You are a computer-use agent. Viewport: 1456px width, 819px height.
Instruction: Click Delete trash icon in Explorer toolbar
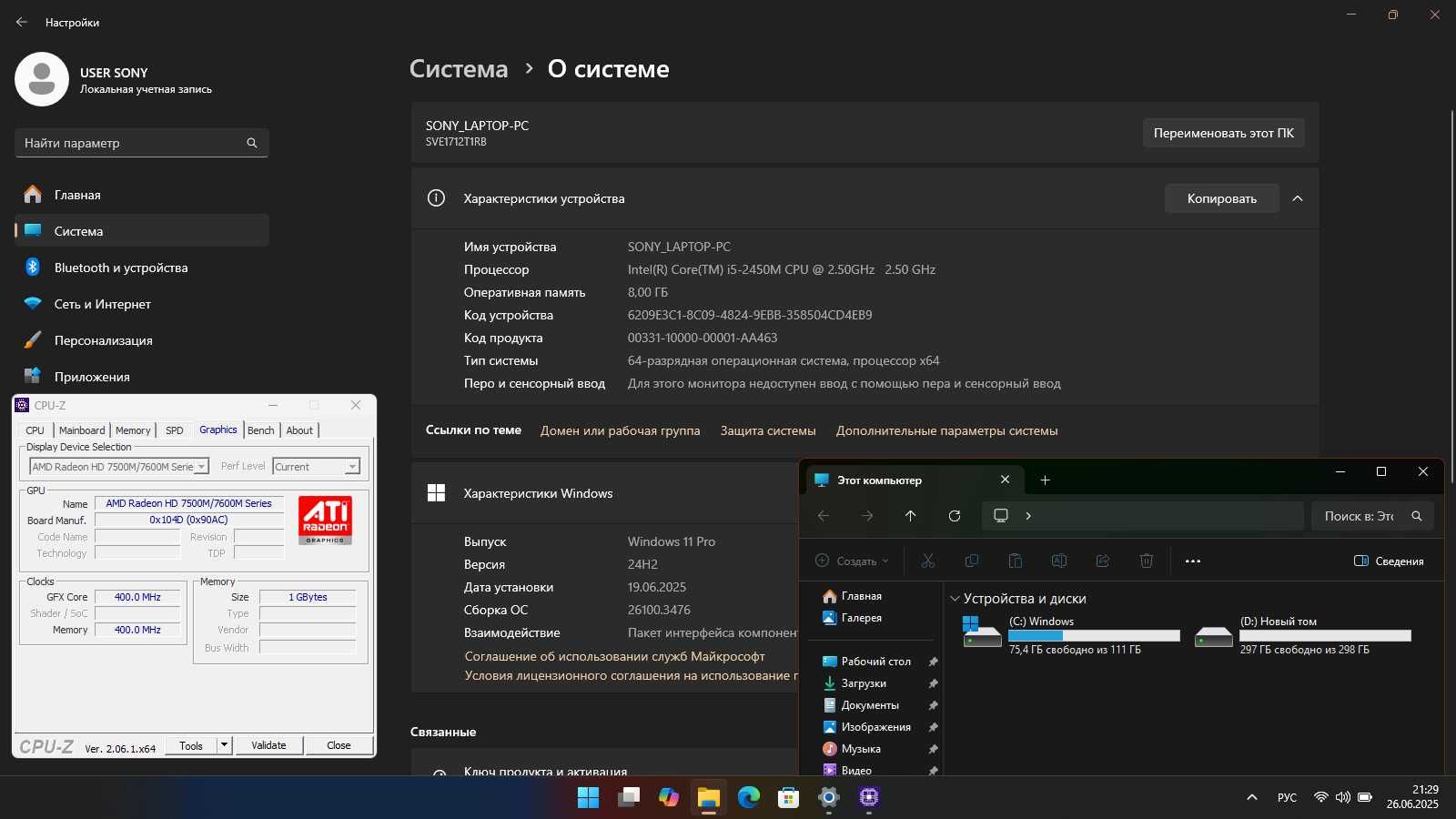point(1147,561)
